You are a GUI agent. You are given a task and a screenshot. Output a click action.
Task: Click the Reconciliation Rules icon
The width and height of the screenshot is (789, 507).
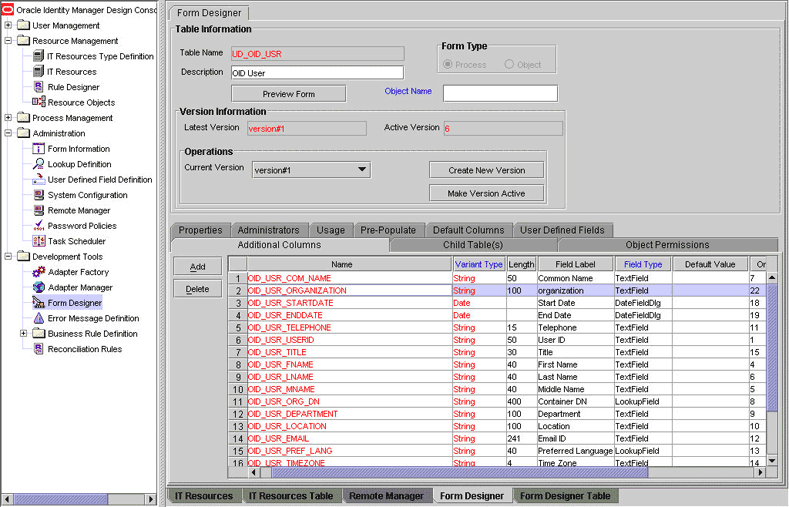click(x=39, y=349)
